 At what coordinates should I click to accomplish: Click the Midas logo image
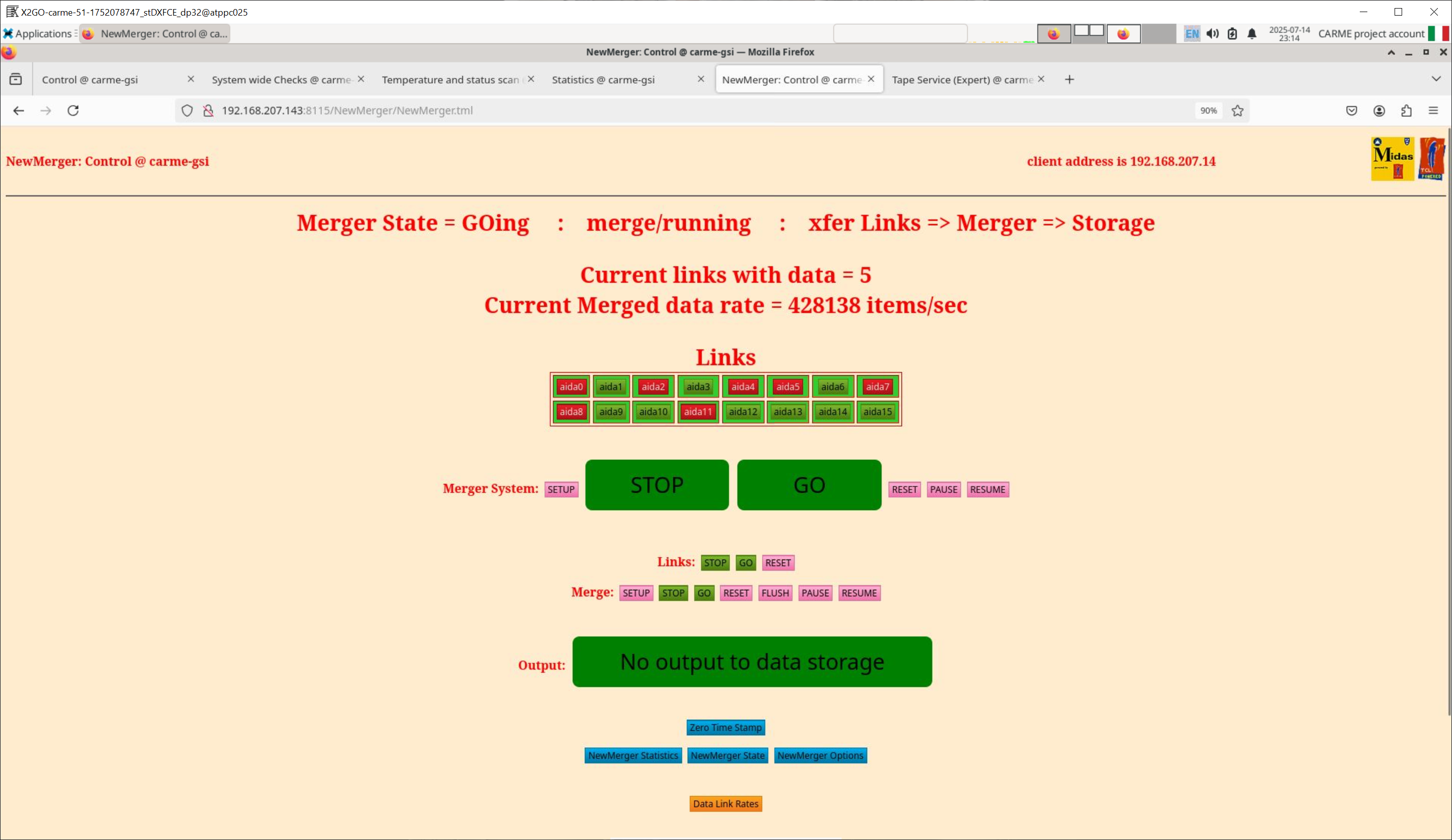coord(1392,159)
